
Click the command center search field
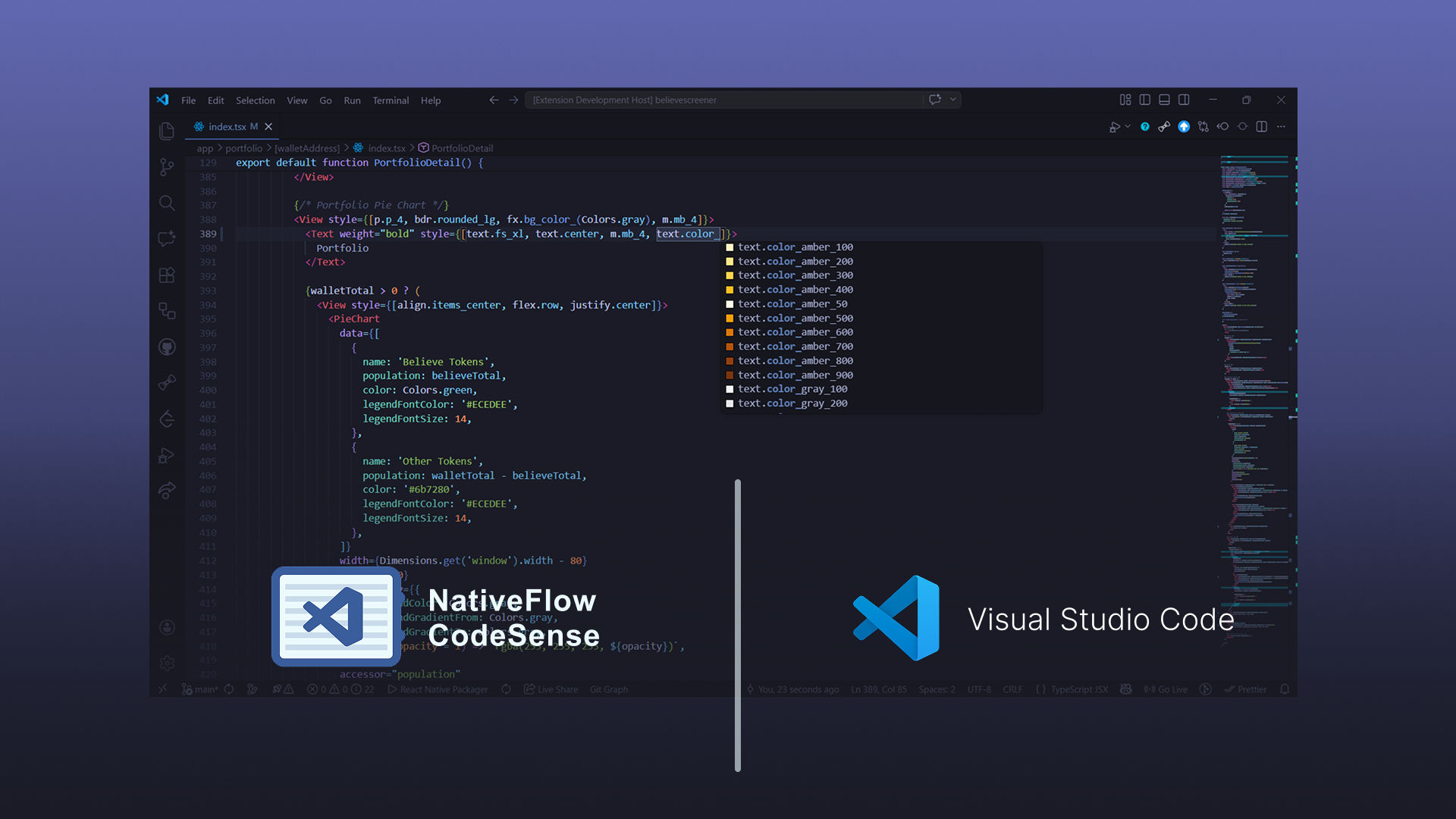[x=724, y=100]
